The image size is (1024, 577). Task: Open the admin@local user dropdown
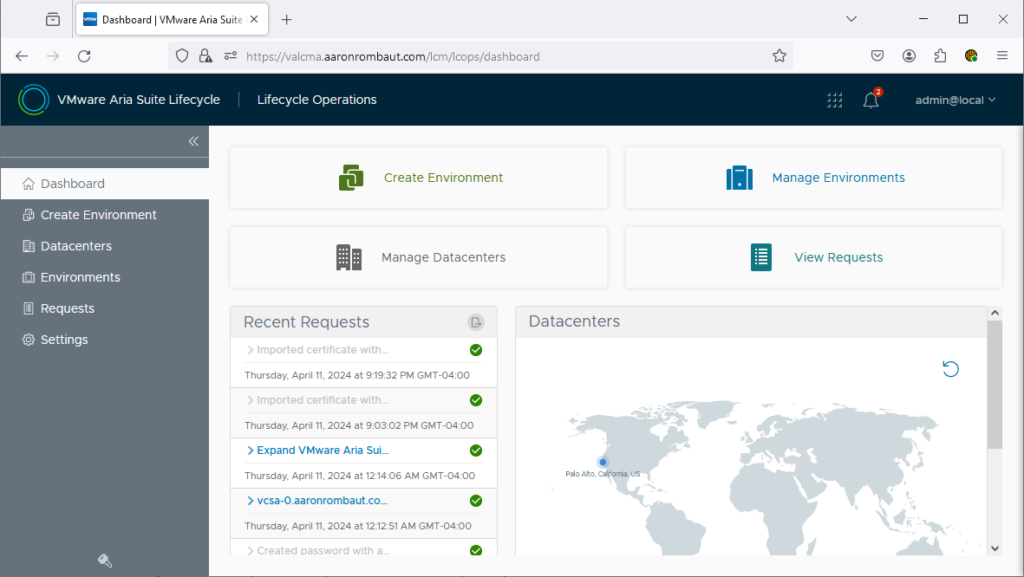tap(955, 100)
